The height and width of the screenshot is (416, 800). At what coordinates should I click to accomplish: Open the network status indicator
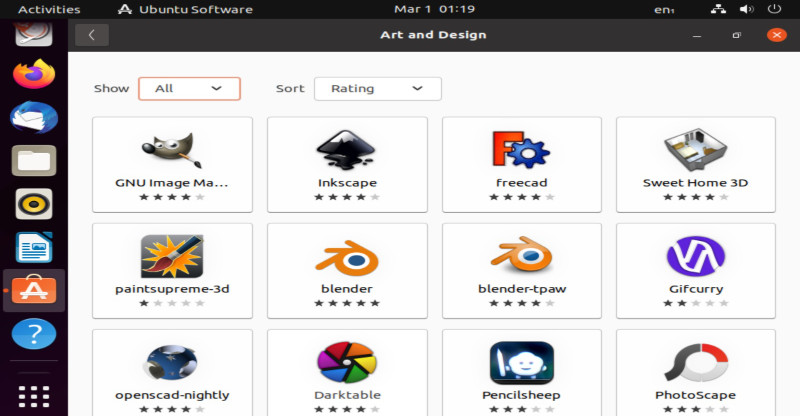click(x=718, y=9)
